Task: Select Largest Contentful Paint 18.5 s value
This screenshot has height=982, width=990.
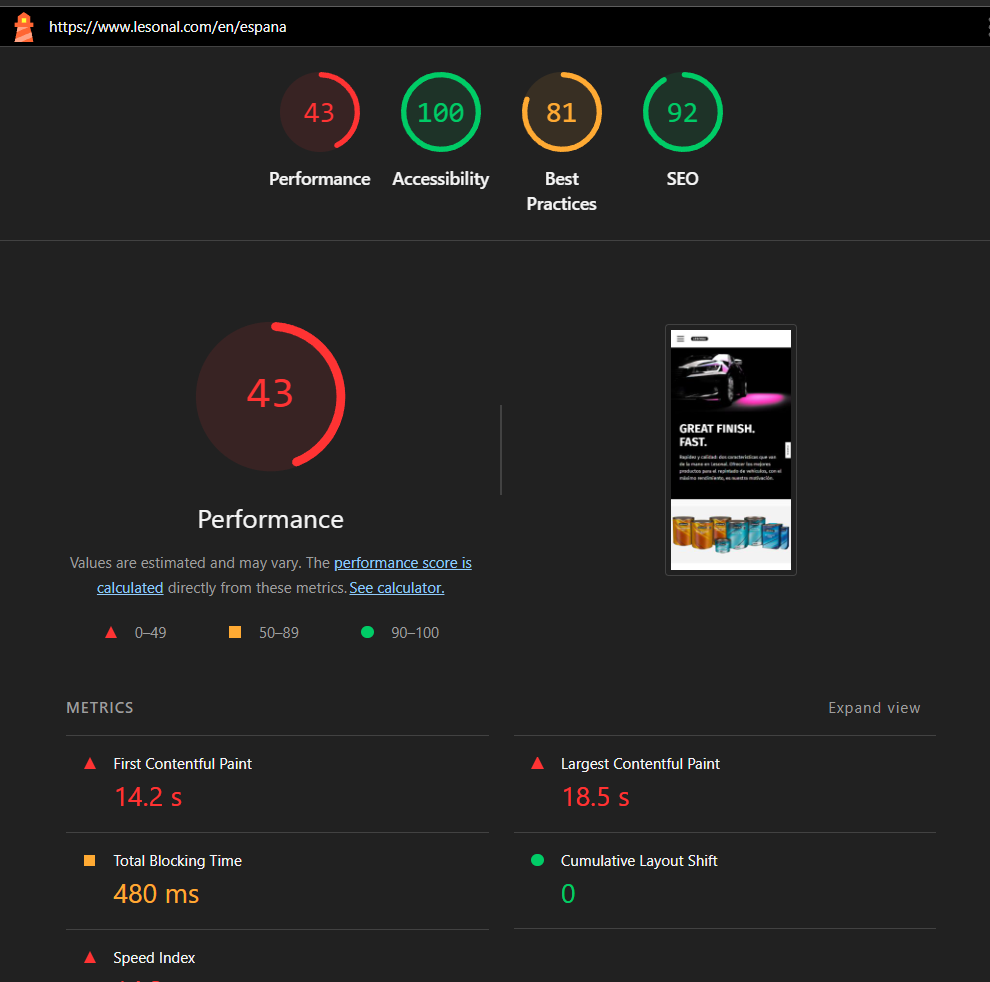Action: pos(595,797)
